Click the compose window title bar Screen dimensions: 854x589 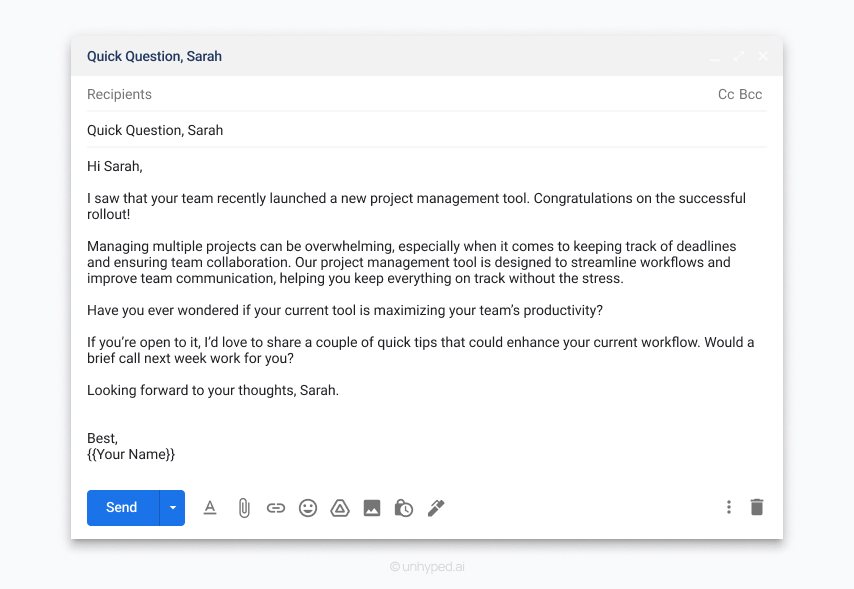pyautogui.click(x=400, y=56)
